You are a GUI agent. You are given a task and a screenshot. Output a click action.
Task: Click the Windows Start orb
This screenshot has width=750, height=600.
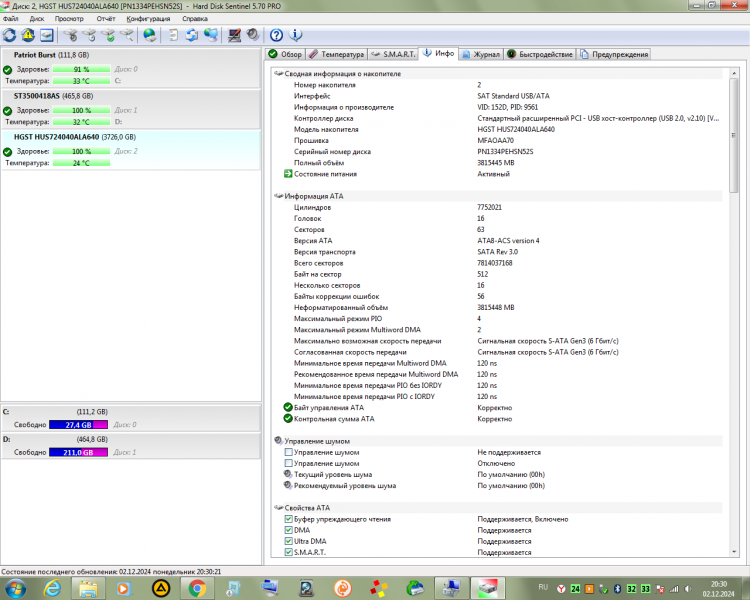point(15,588)
